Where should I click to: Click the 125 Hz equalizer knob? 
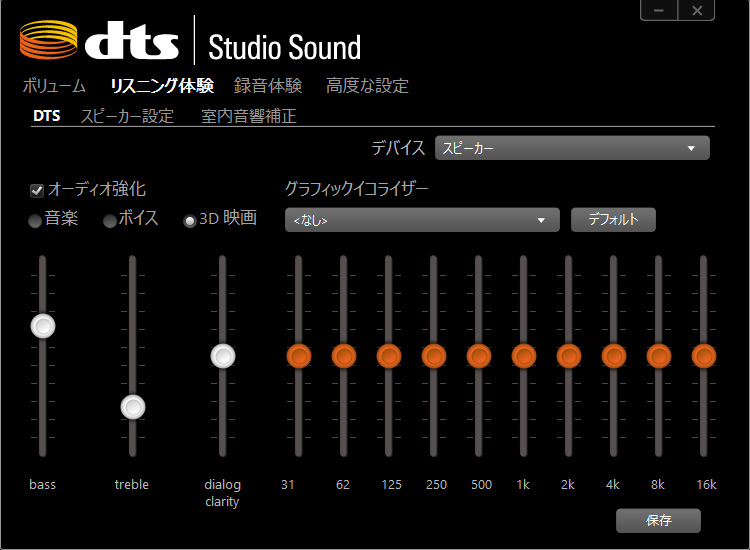point(389,356)
